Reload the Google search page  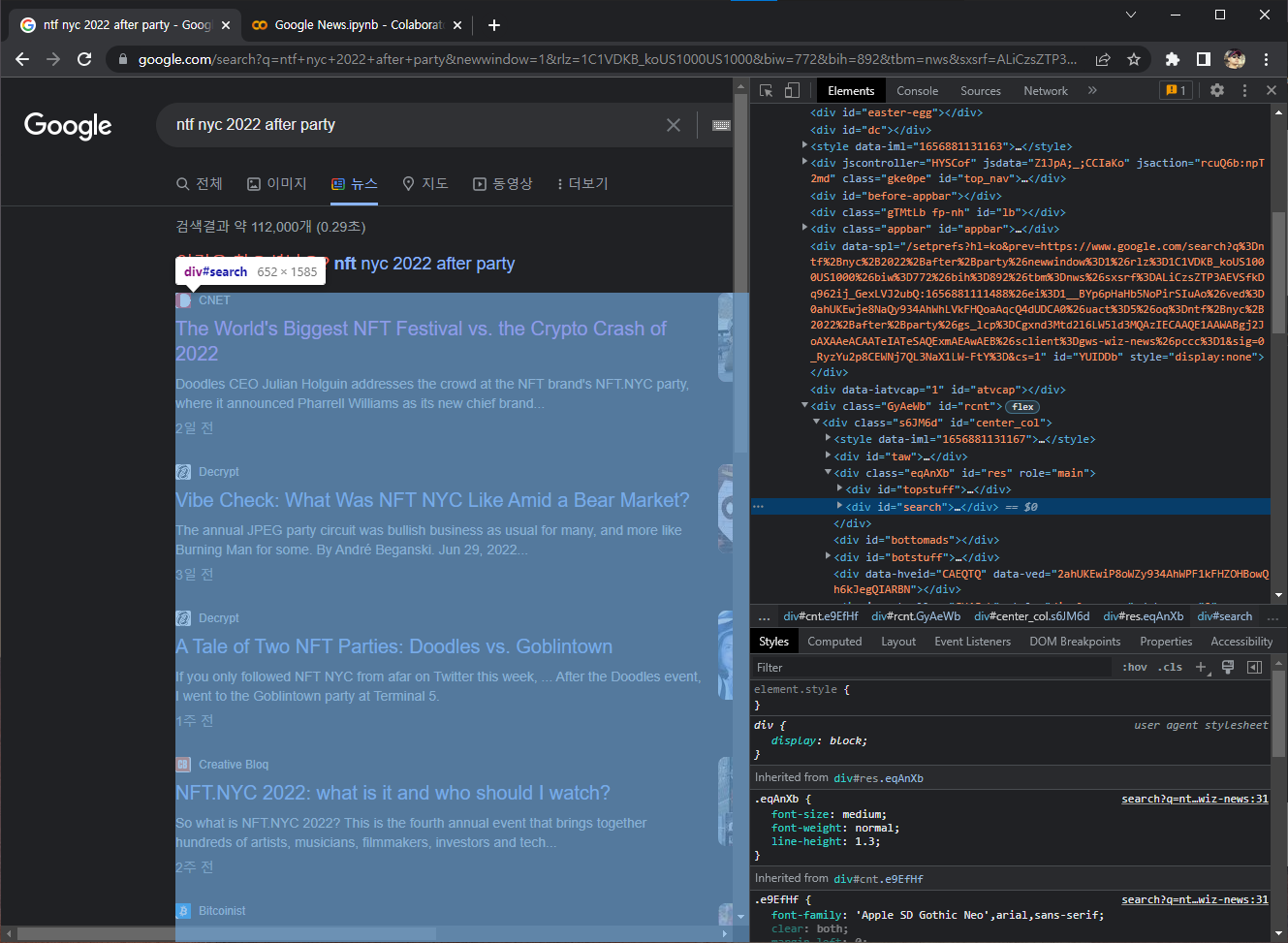pos(84,59)
